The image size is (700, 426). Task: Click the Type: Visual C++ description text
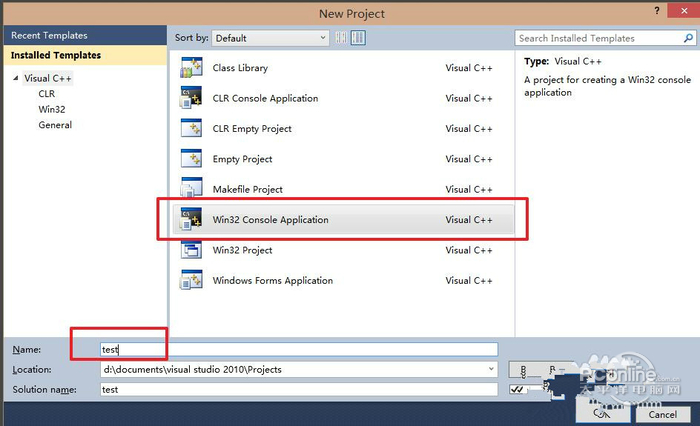(562, 61)
